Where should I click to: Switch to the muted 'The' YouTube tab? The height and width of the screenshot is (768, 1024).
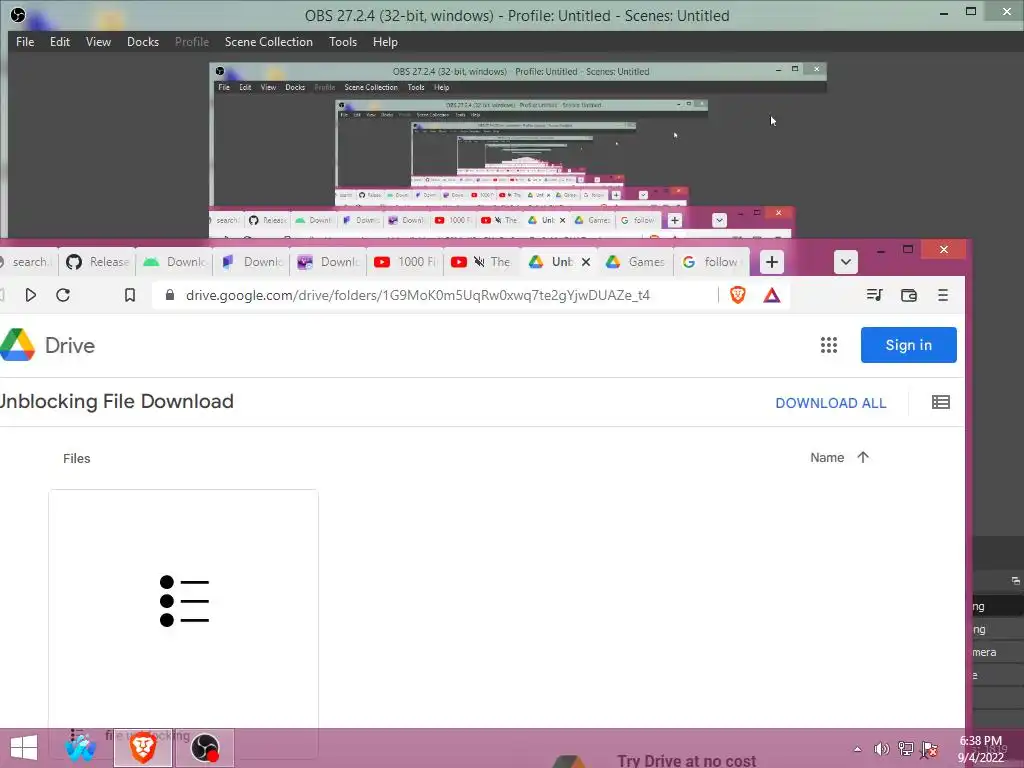(482, 262)
